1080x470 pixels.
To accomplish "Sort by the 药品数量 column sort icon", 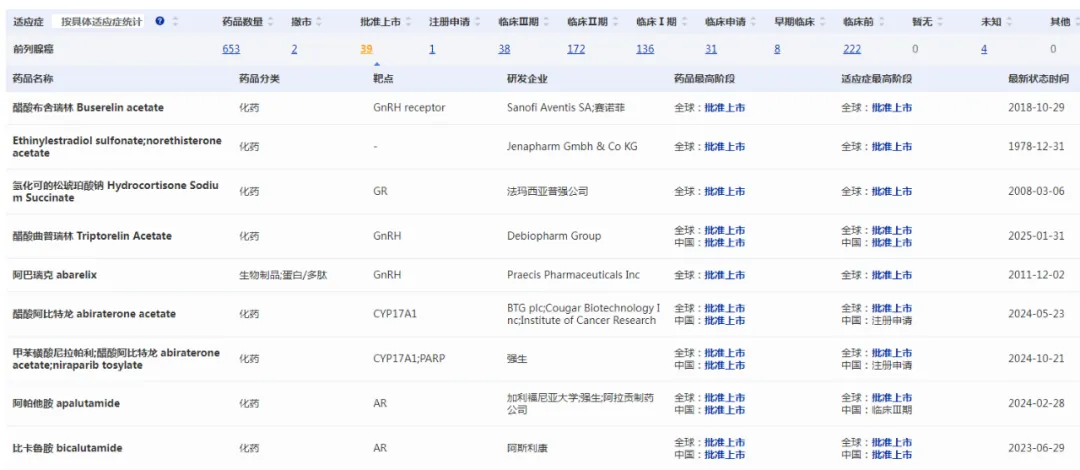I will point(272,21).
